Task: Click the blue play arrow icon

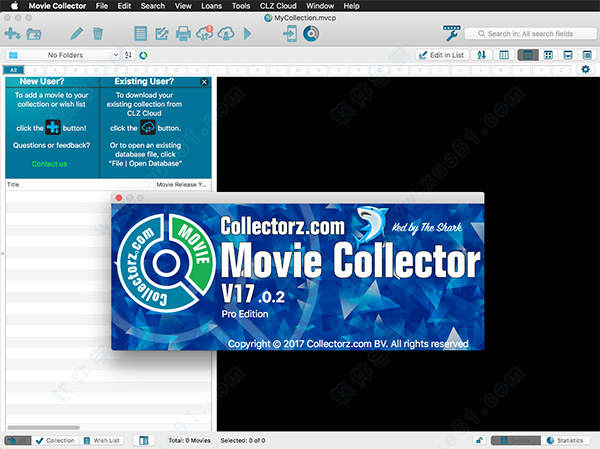Action: [248, 34]
